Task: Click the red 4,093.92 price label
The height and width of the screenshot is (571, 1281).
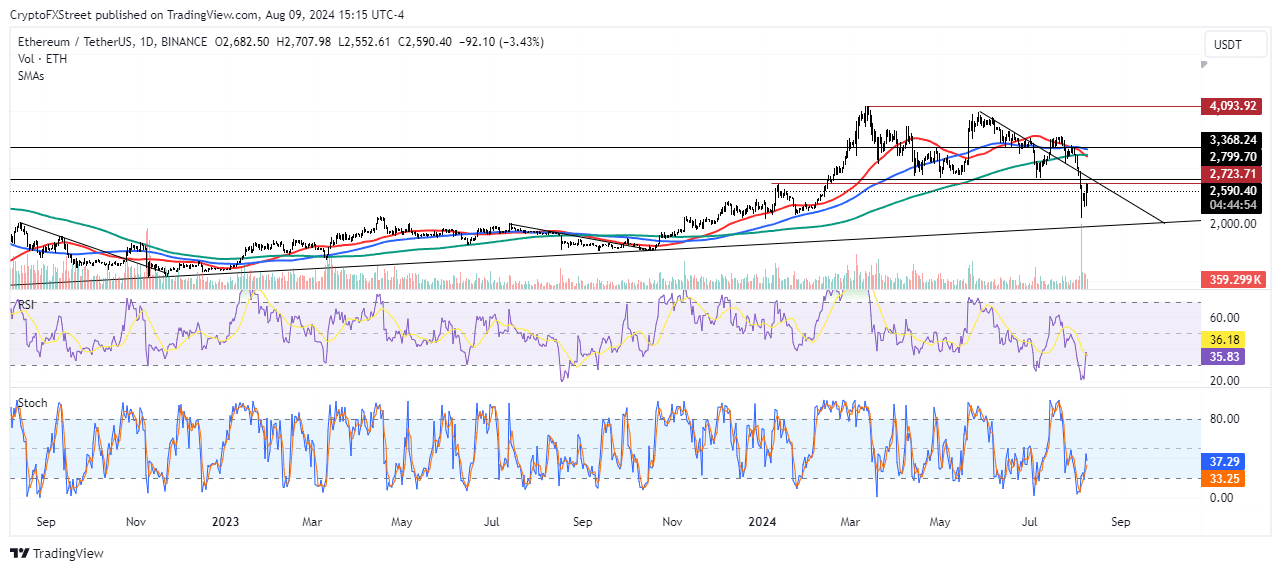Action: coord(1231,106)
